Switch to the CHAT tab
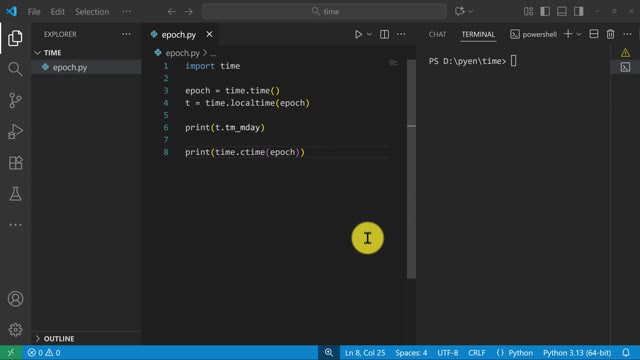The image size is (640, 360). [x=437, y=34]
